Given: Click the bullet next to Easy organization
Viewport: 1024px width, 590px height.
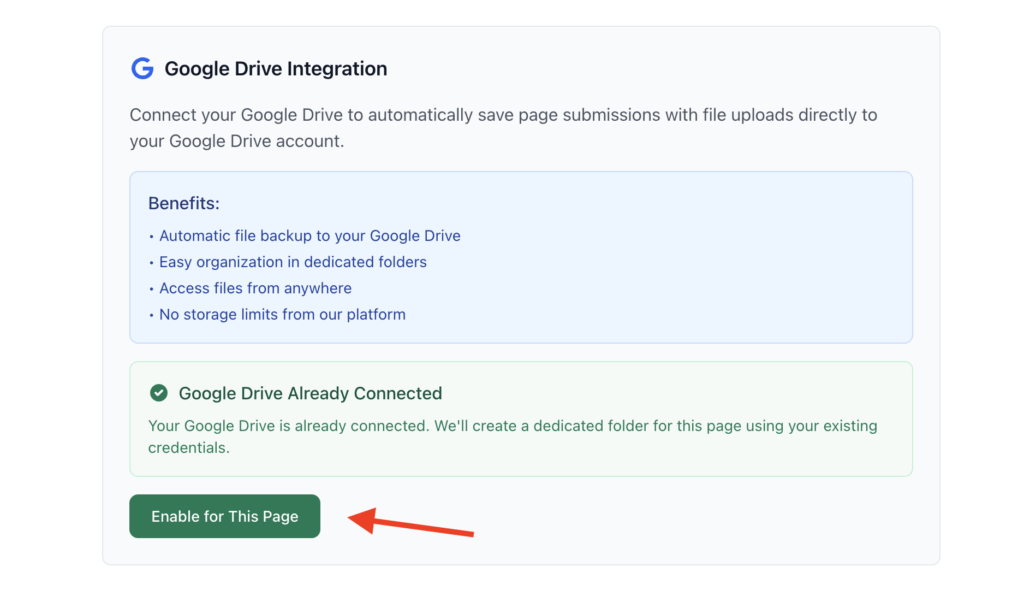Looking at the screenshot, I should (151, 262).
